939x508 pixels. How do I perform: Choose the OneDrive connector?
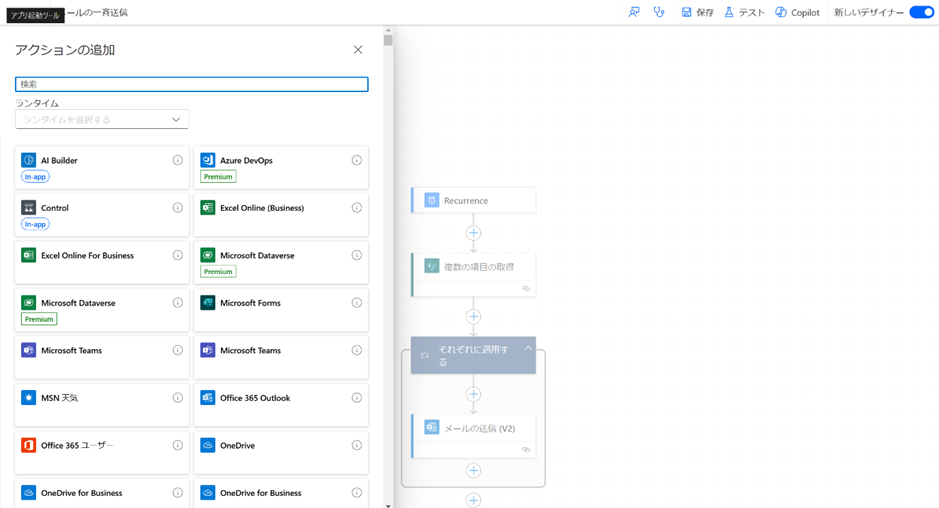281,452
